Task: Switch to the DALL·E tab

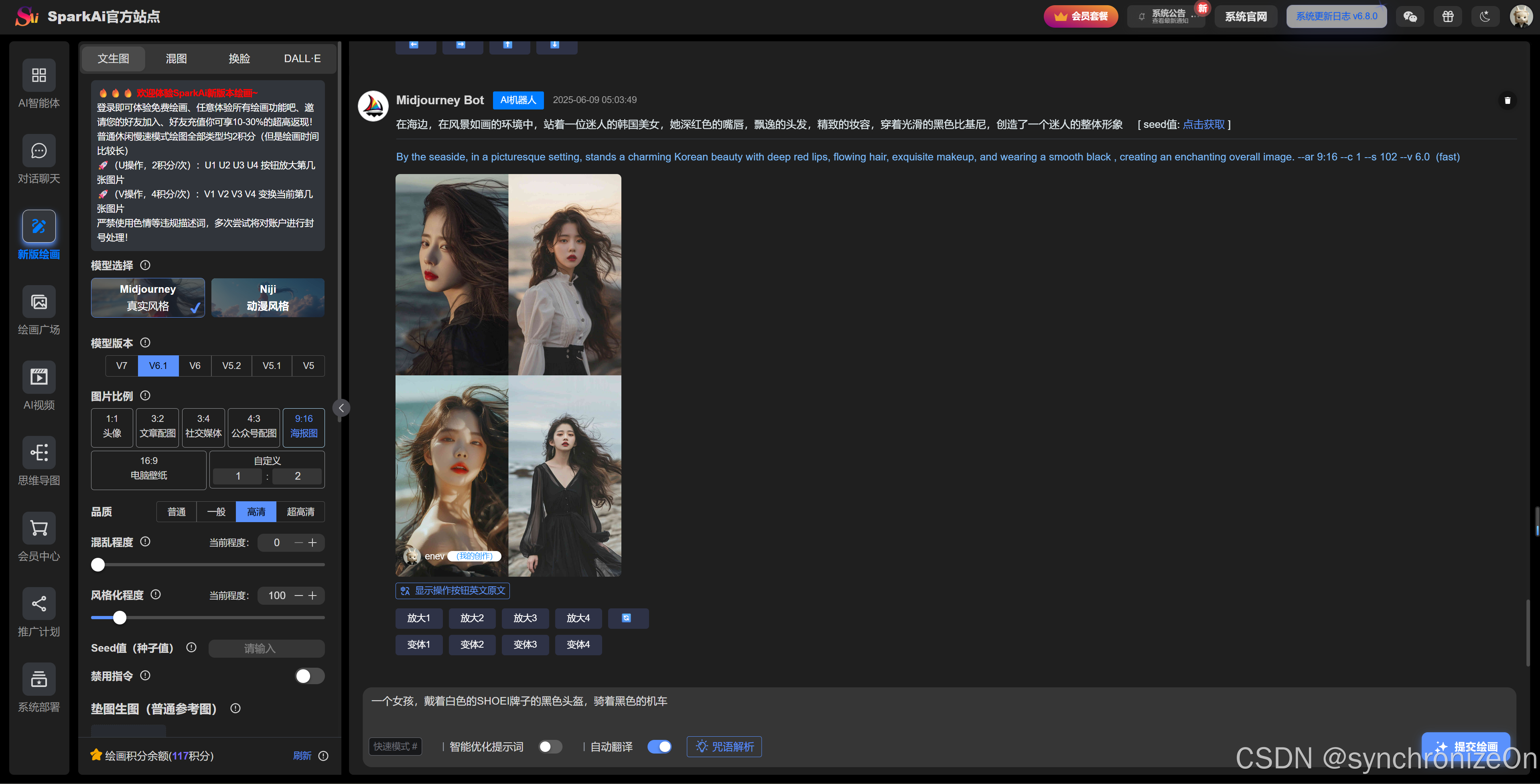Action: (x=302, y=59)
